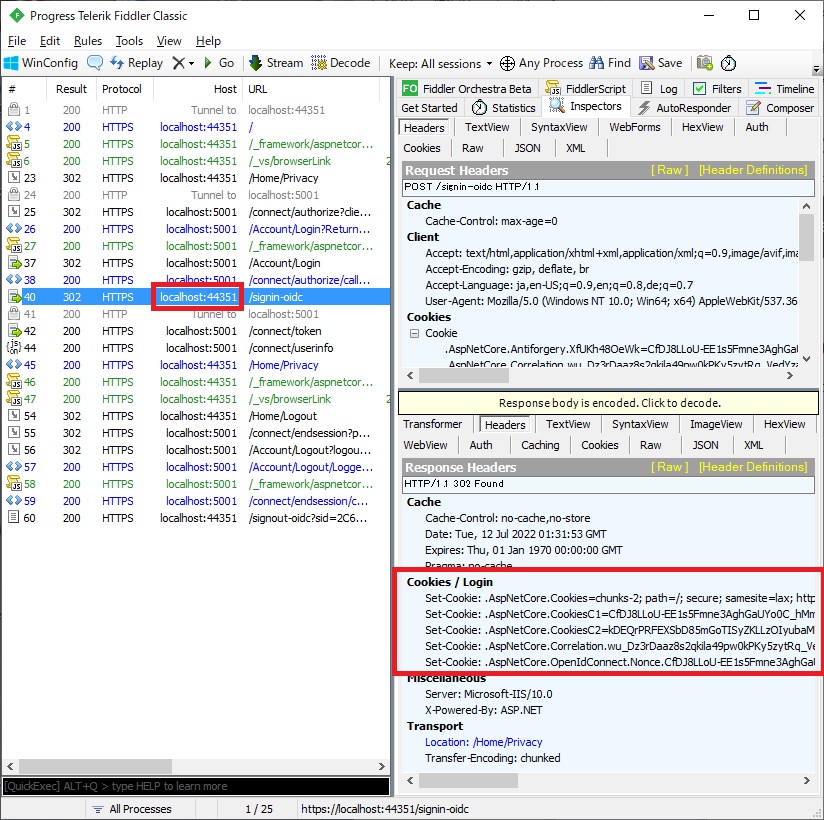This screenshot has height=820, width=824.
Task: Click the yellow decode response body bar
Action: [609, 403]
